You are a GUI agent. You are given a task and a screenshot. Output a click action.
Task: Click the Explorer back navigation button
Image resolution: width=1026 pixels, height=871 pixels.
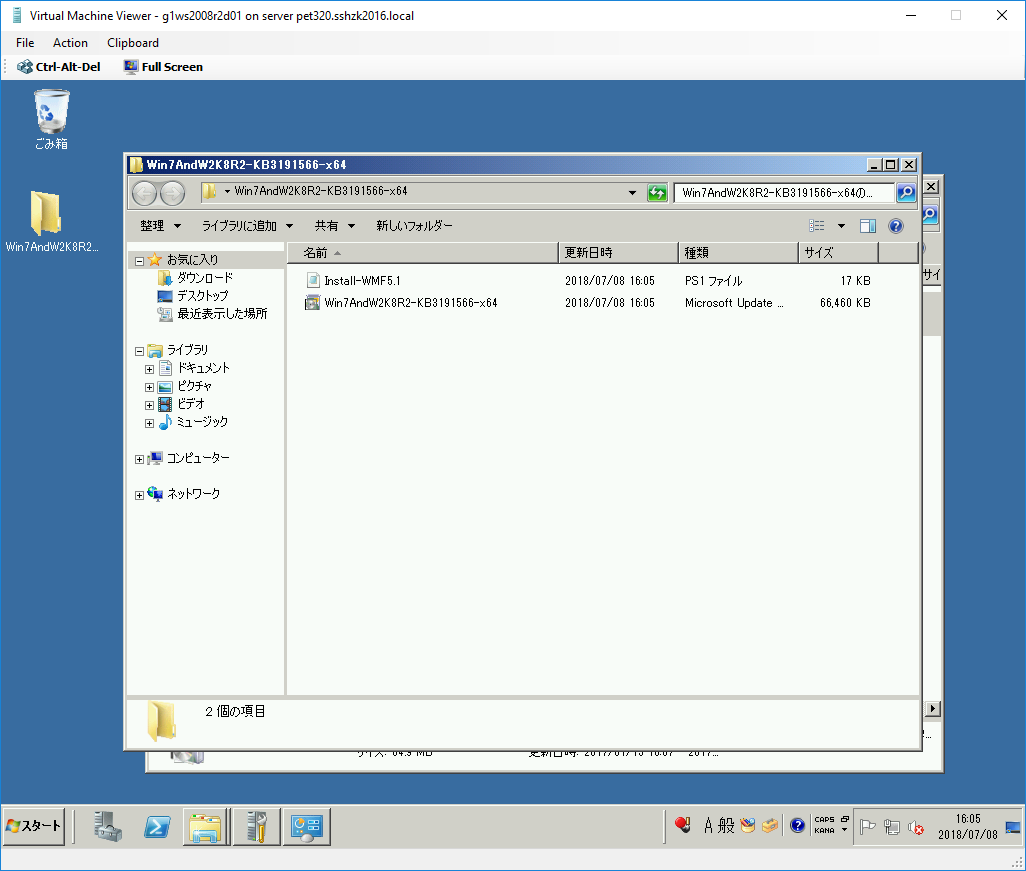(x=145, y=193)
